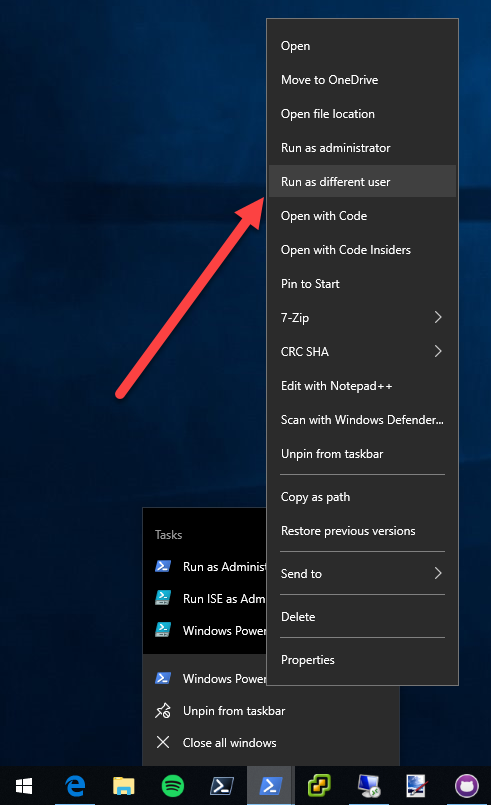491x805 pixels.
Task: Open Spotify from the taskbar
Action: coord(173,785)
